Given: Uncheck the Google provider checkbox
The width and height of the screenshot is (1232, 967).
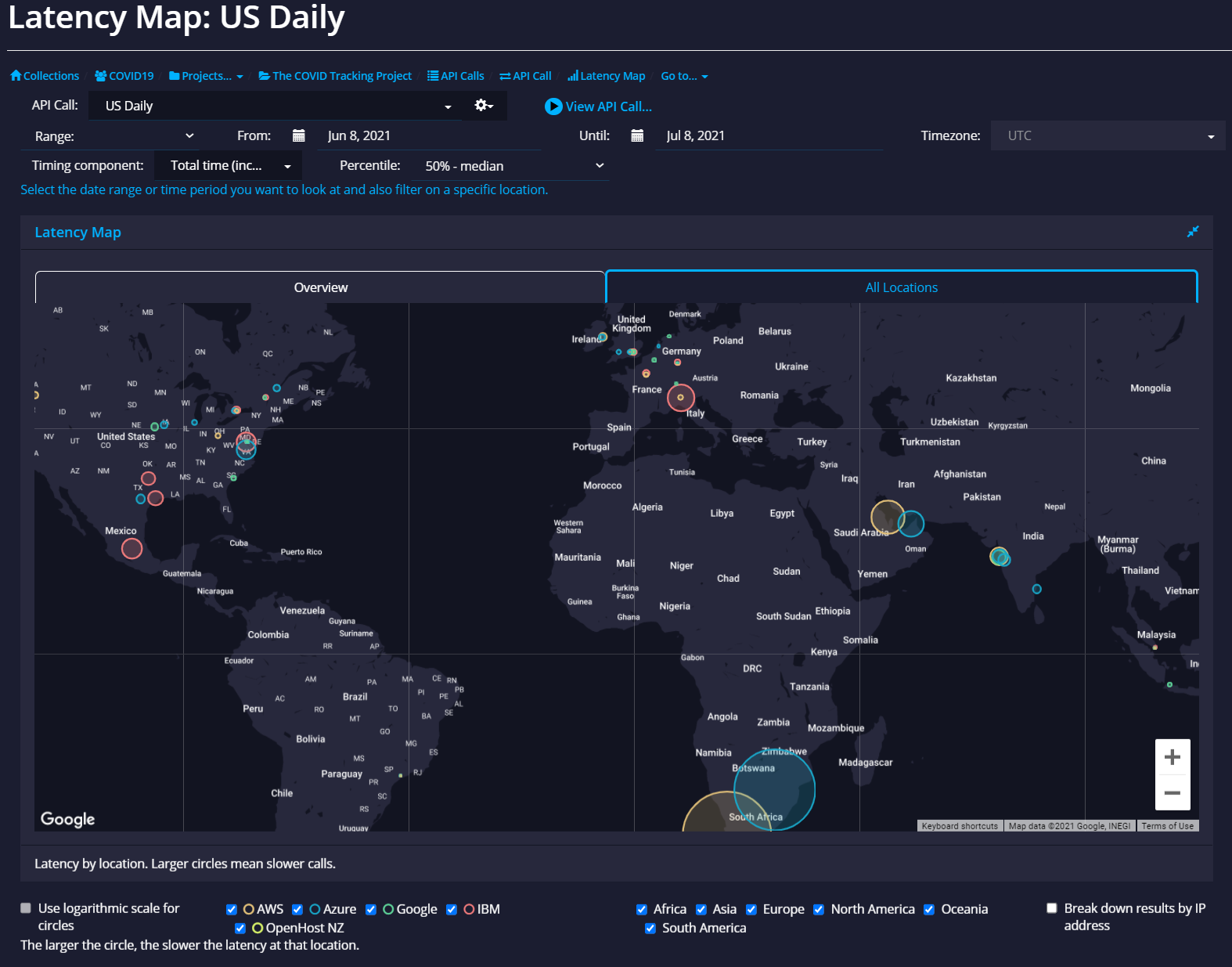Looking at the screenshot, I should (x=371, y=909).
